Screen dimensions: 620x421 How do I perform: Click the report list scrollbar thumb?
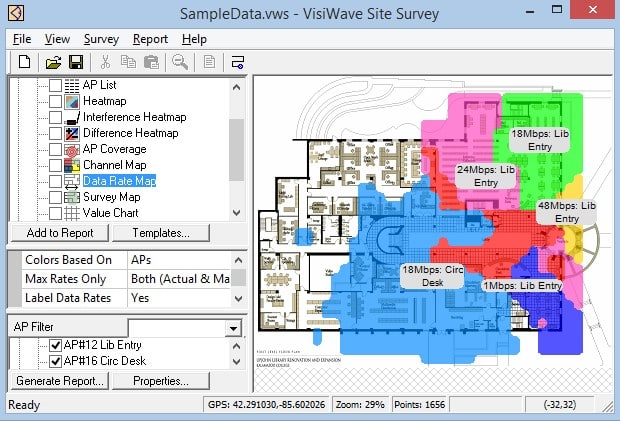click(236, 150)
